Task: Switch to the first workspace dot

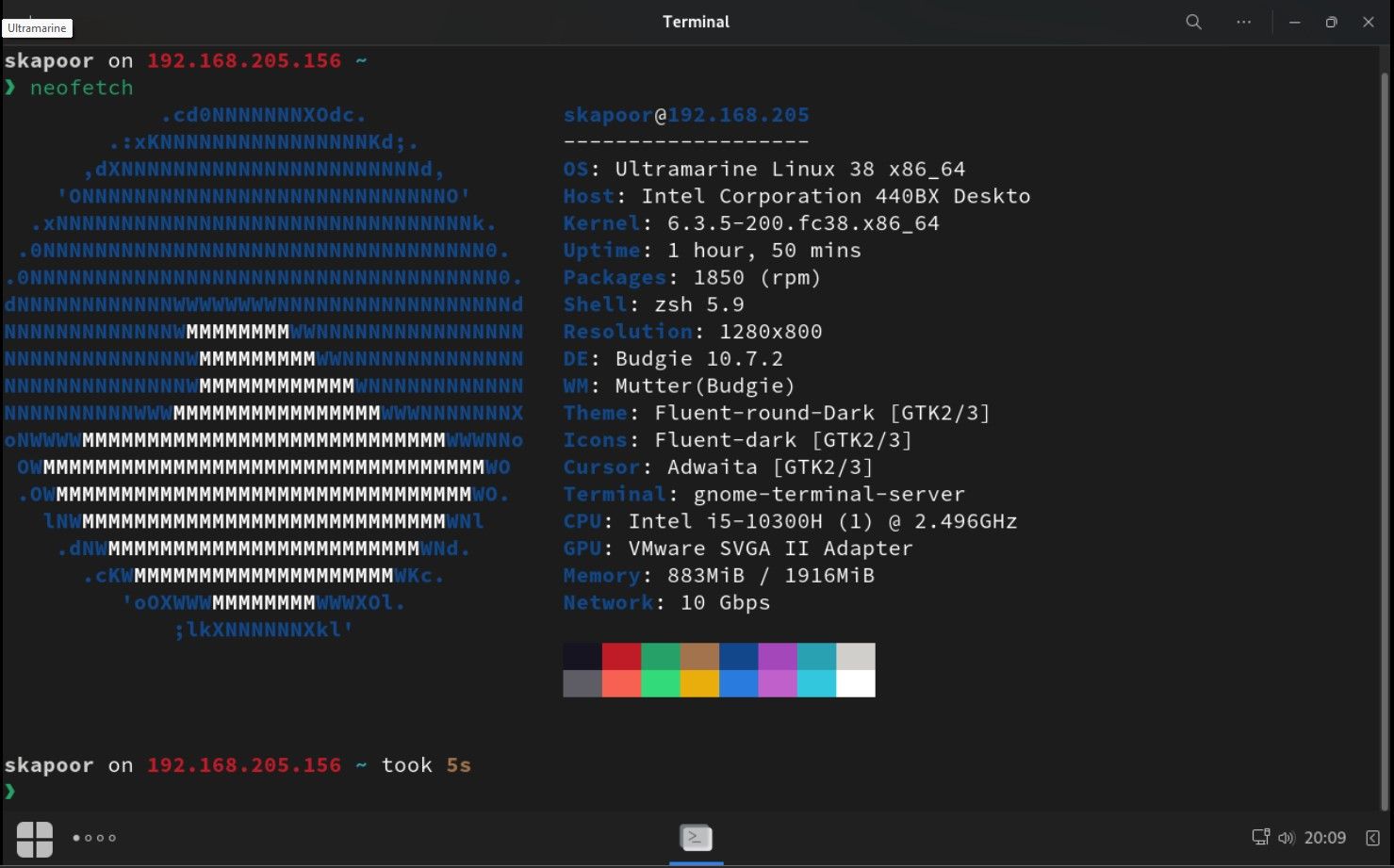Action: tap(77, 838)
